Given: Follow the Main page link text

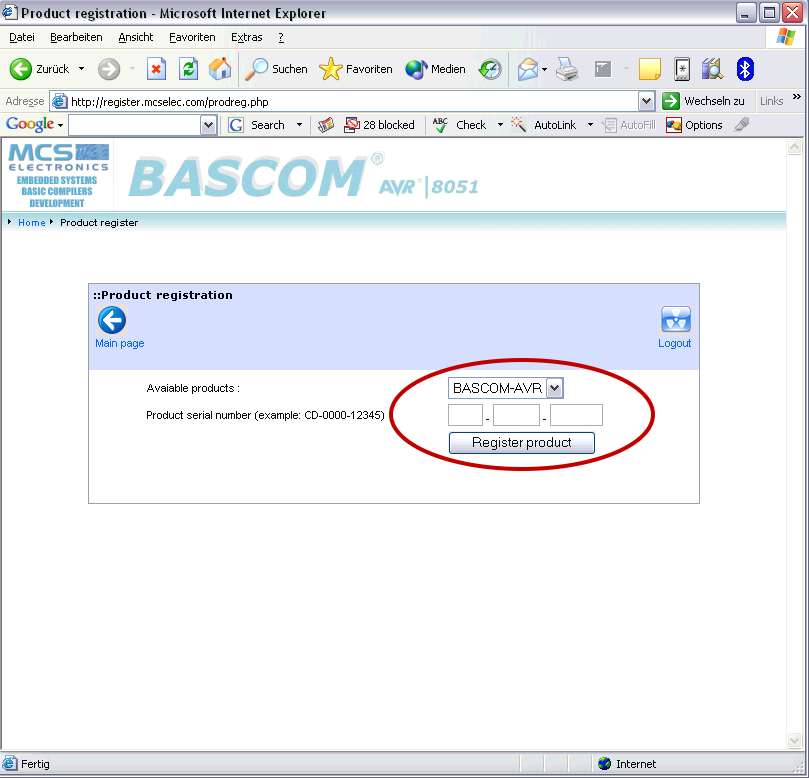Looking at the screenshot, I should click(x=120, y=344).
